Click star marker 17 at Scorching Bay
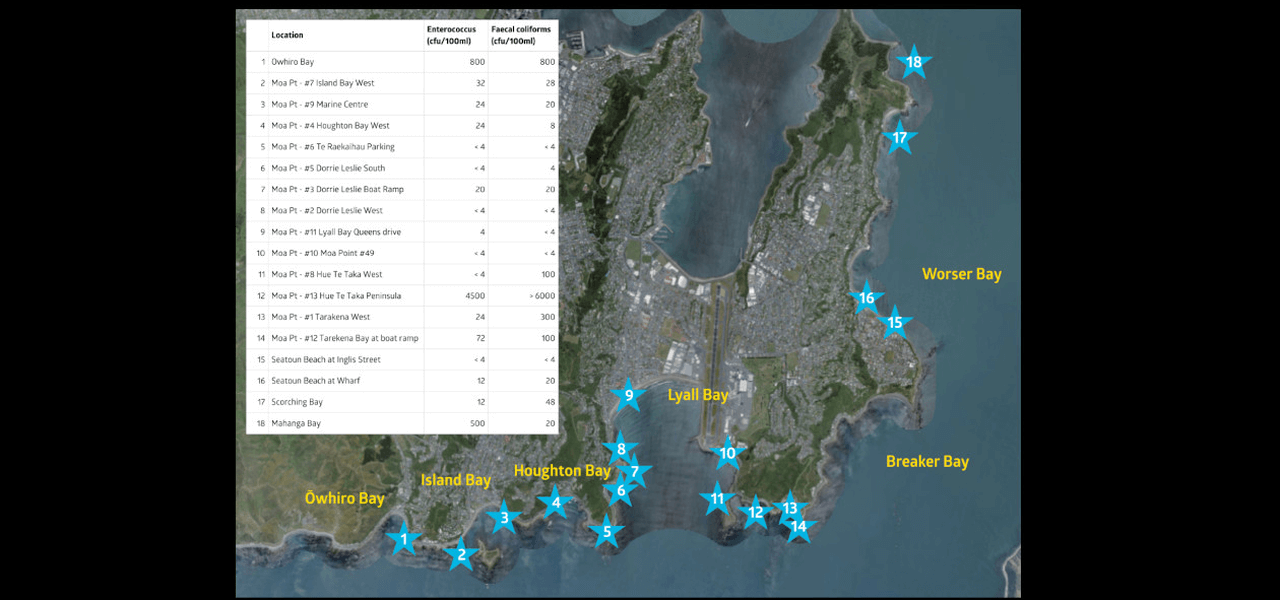The image size is (1280, 600). (900, 138)
